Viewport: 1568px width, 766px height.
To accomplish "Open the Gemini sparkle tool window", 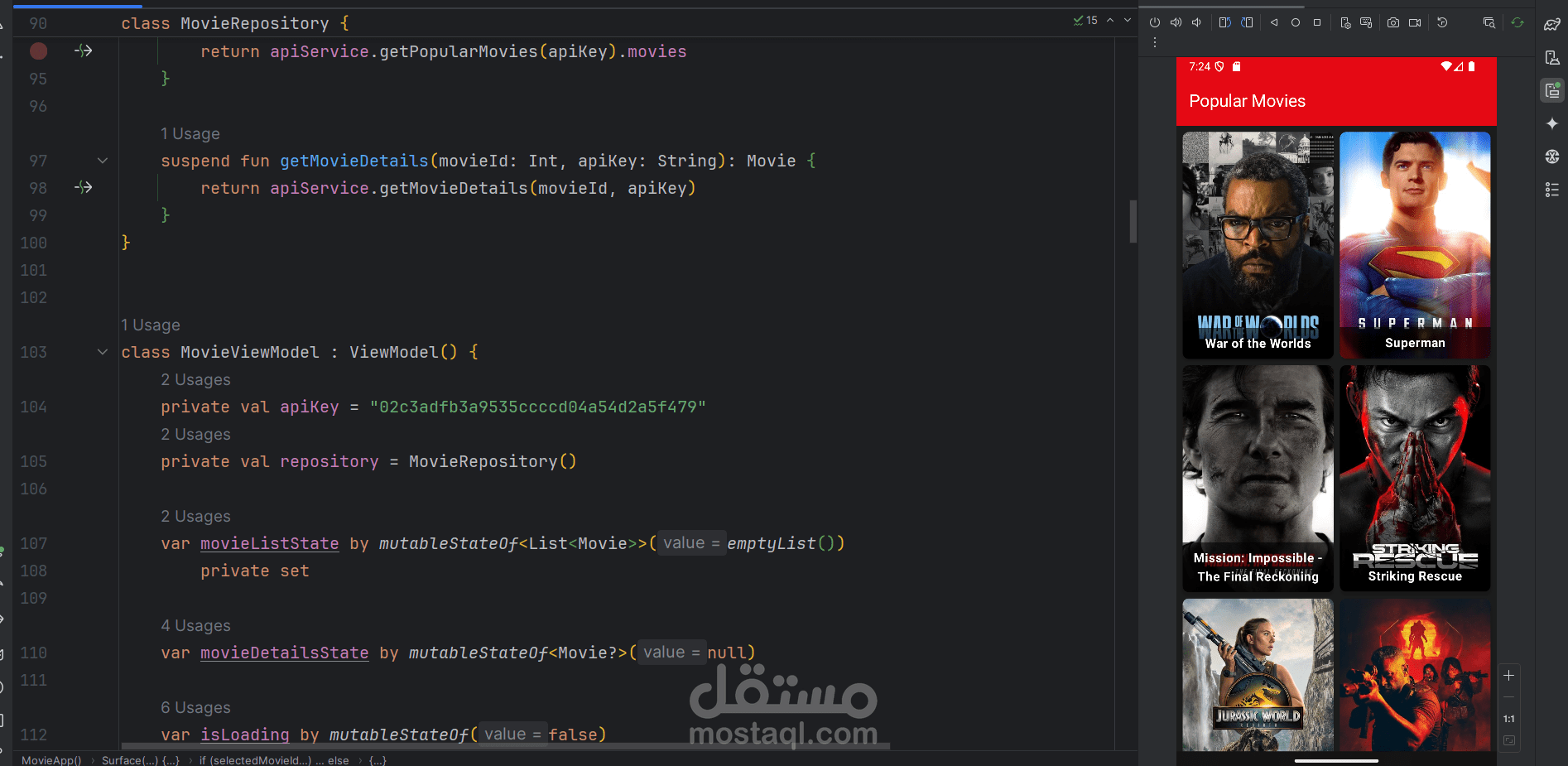I will pos(1552,123).
